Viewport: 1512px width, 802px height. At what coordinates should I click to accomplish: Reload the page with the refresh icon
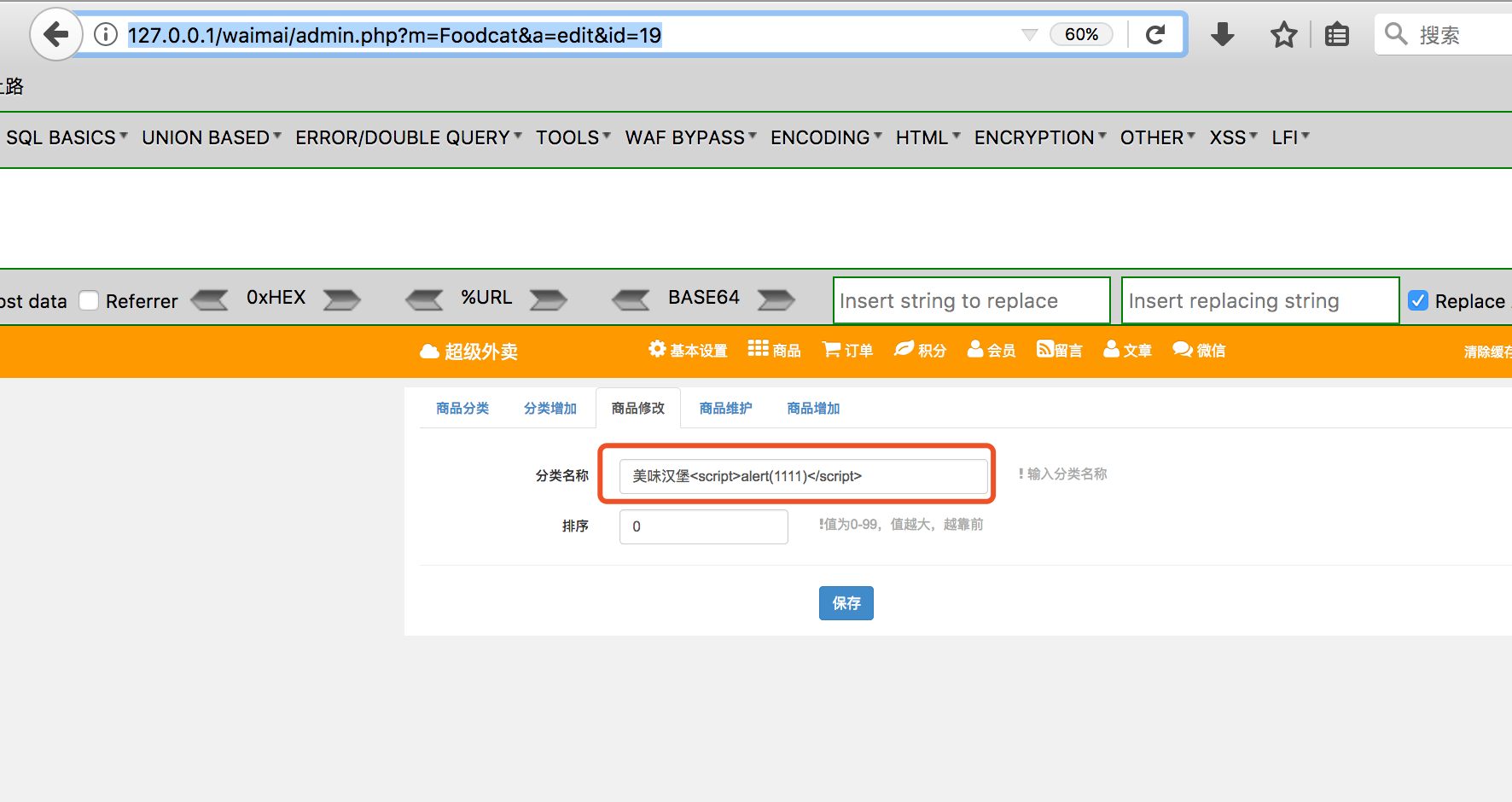point(1155,35)
